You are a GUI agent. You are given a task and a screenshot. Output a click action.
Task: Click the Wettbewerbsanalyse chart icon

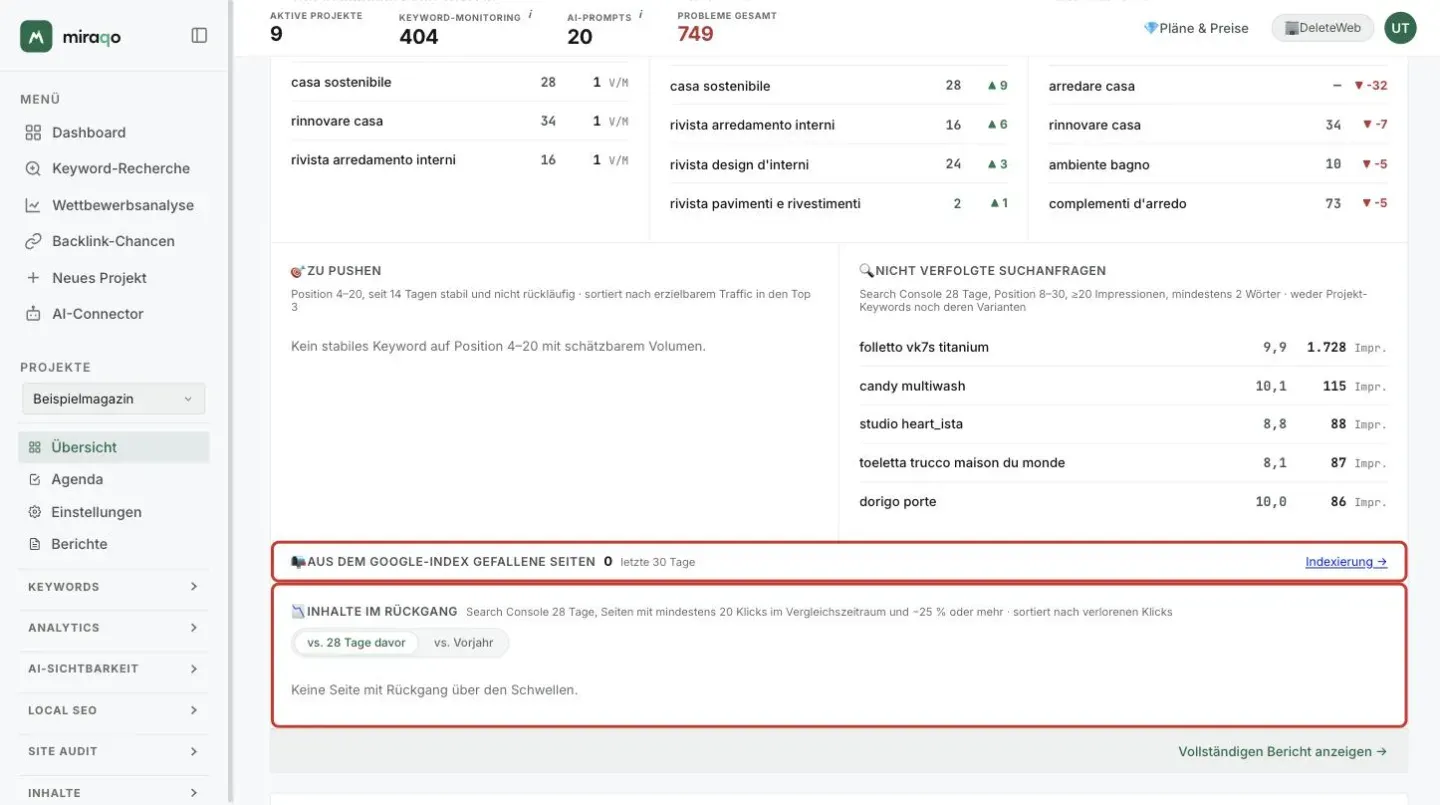pos(33,205)
